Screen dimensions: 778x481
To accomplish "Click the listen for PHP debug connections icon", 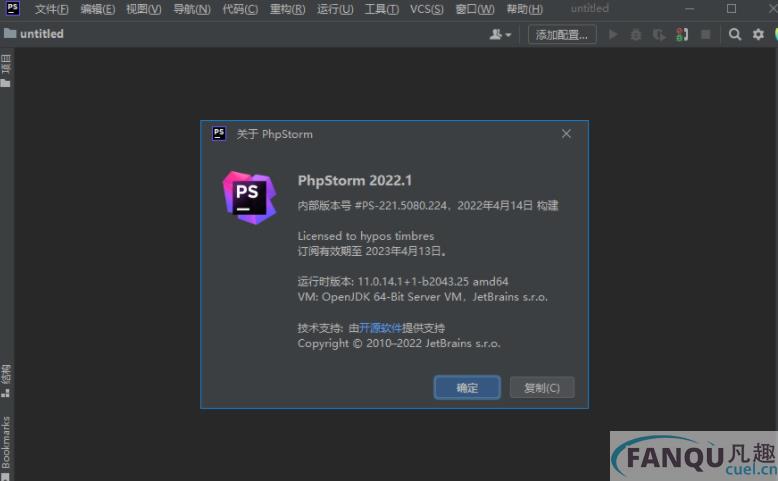I will (x=682, y=34).
